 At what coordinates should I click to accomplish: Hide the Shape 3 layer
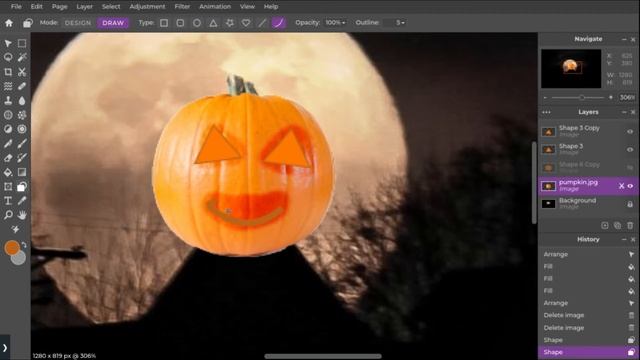[630, 149]
